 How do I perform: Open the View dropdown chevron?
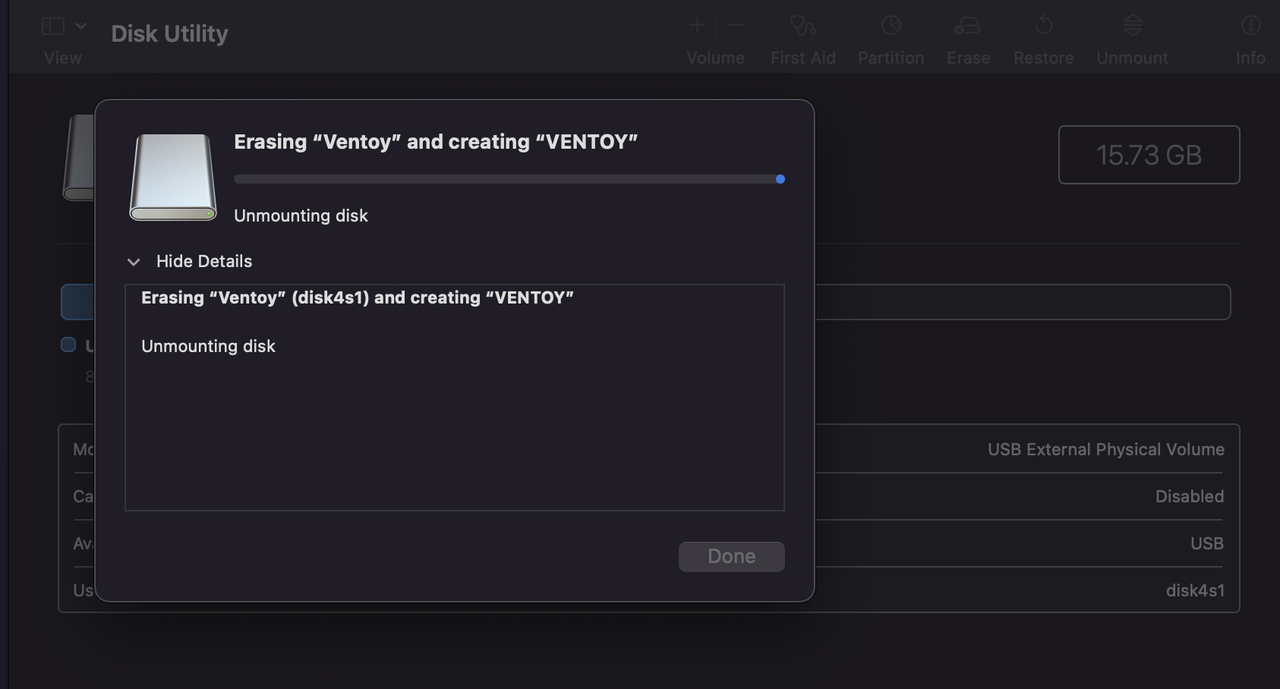click(x=81, y=27)
